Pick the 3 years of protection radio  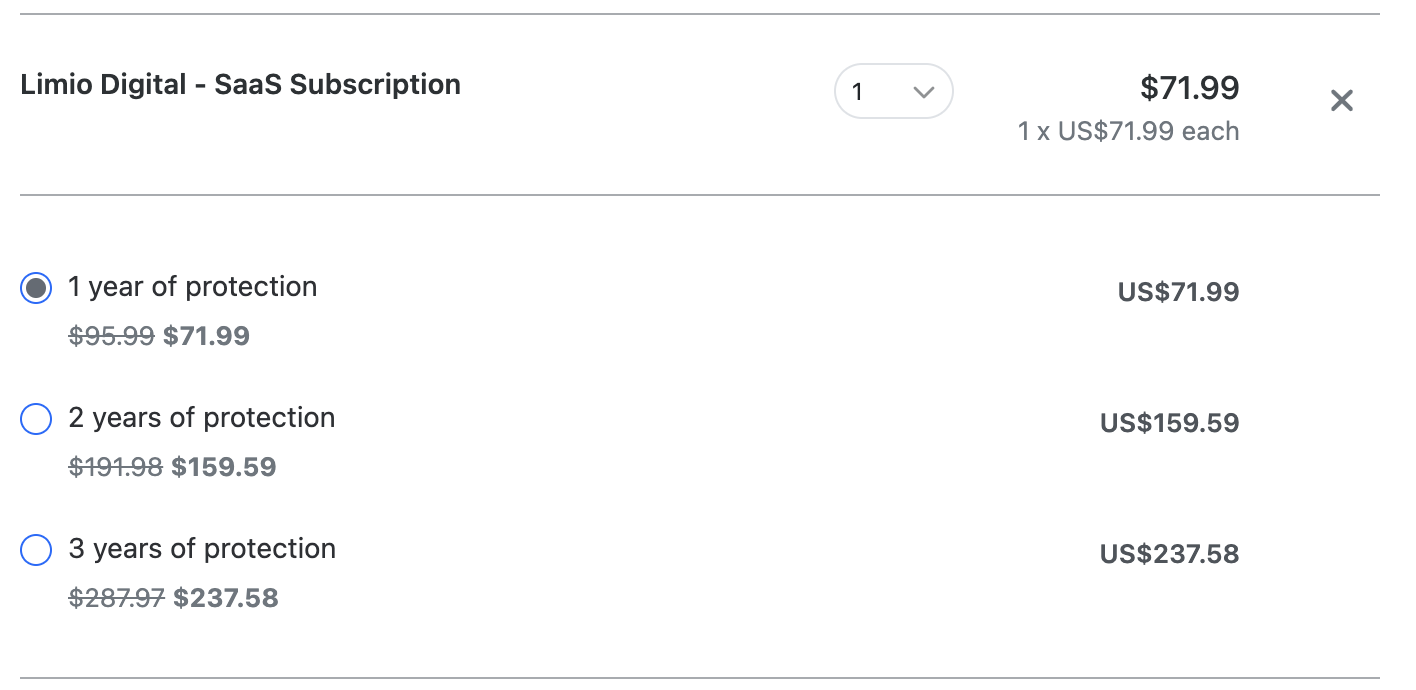pyautogui.click(x=36, y=550)
